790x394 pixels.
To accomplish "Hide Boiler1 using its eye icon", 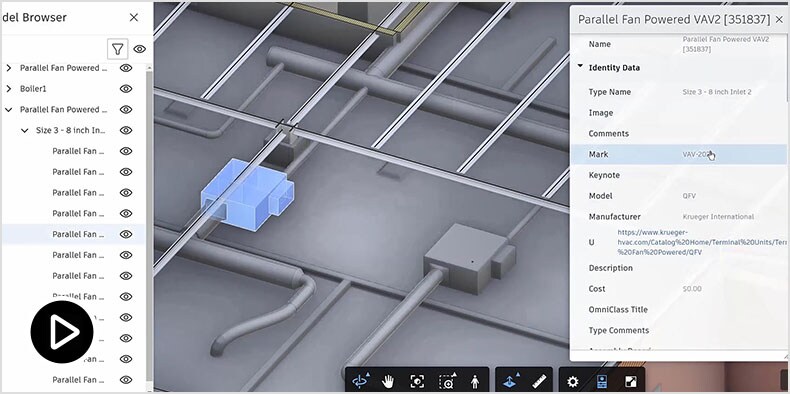I will (x=126, y=89).
